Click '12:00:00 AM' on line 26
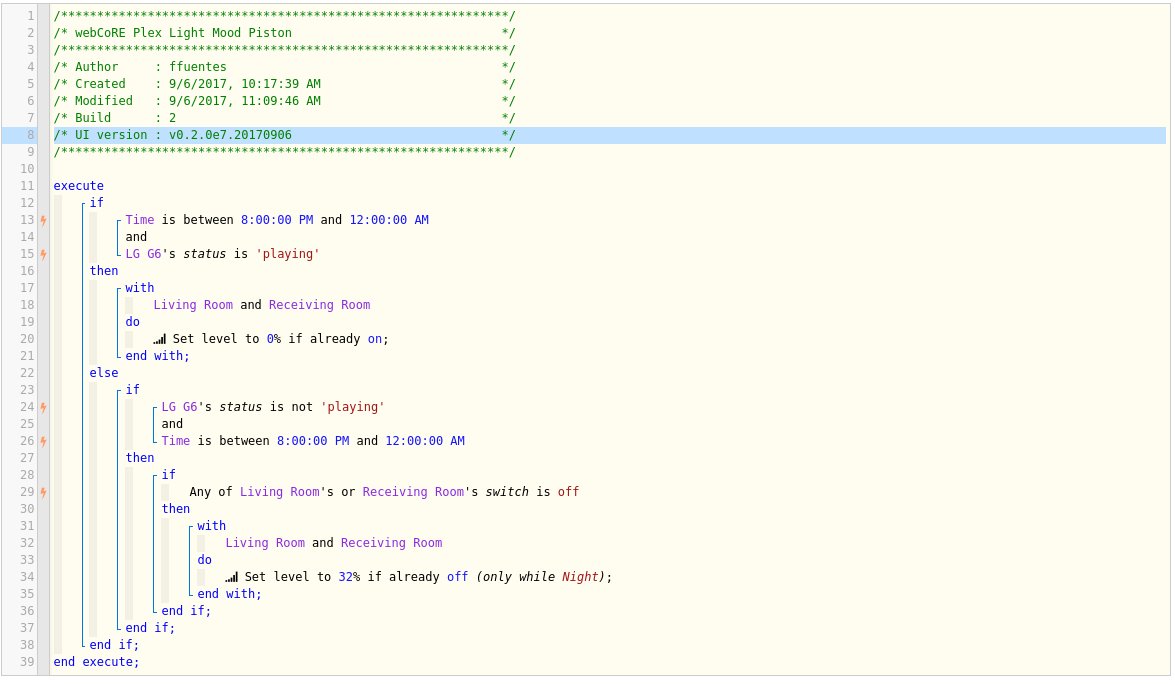This screenshot has height=684, width=1175. point(425,441)
